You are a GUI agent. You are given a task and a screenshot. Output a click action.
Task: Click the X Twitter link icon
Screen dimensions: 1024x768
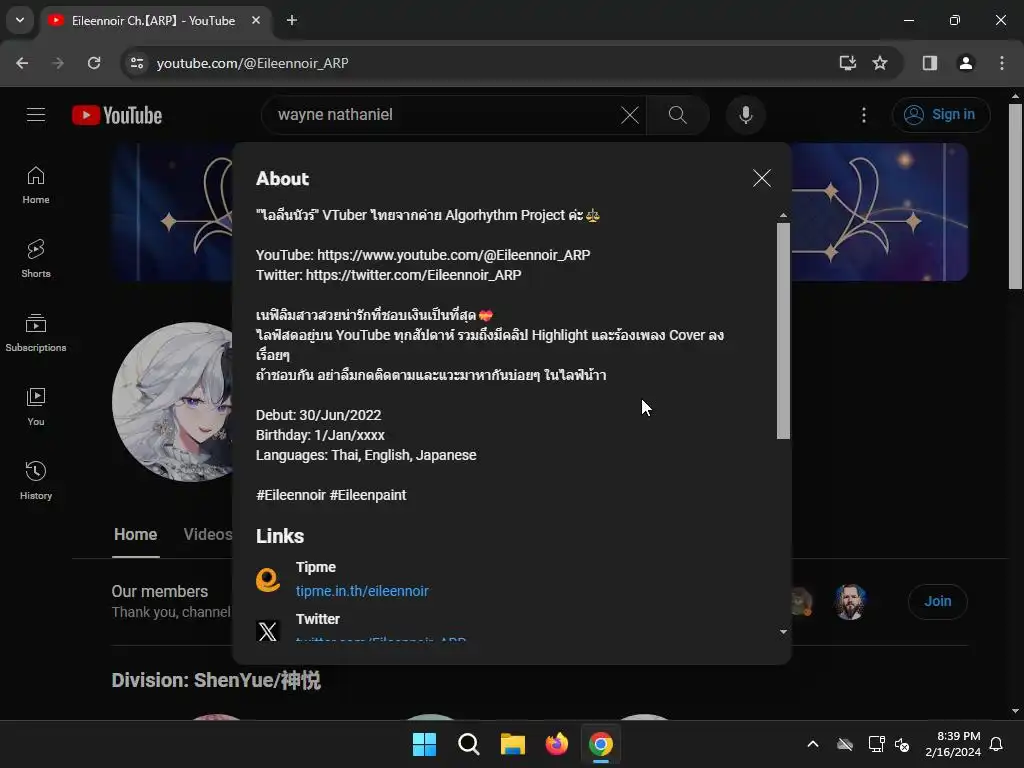[268, 631]
